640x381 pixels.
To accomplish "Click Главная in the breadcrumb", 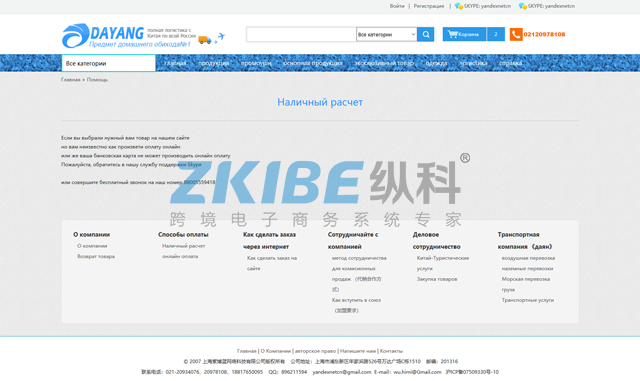I will [x=71, y=80].
